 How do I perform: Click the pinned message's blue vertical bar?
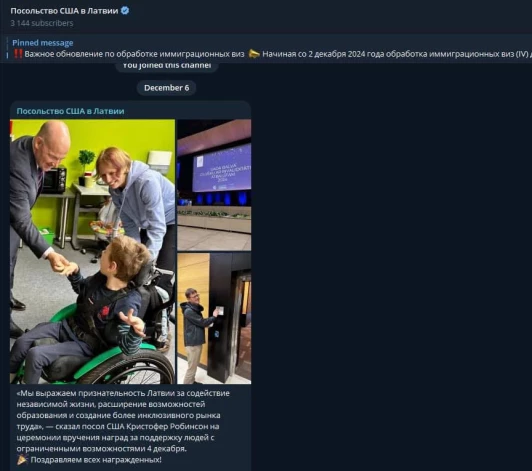pos(7,49)
